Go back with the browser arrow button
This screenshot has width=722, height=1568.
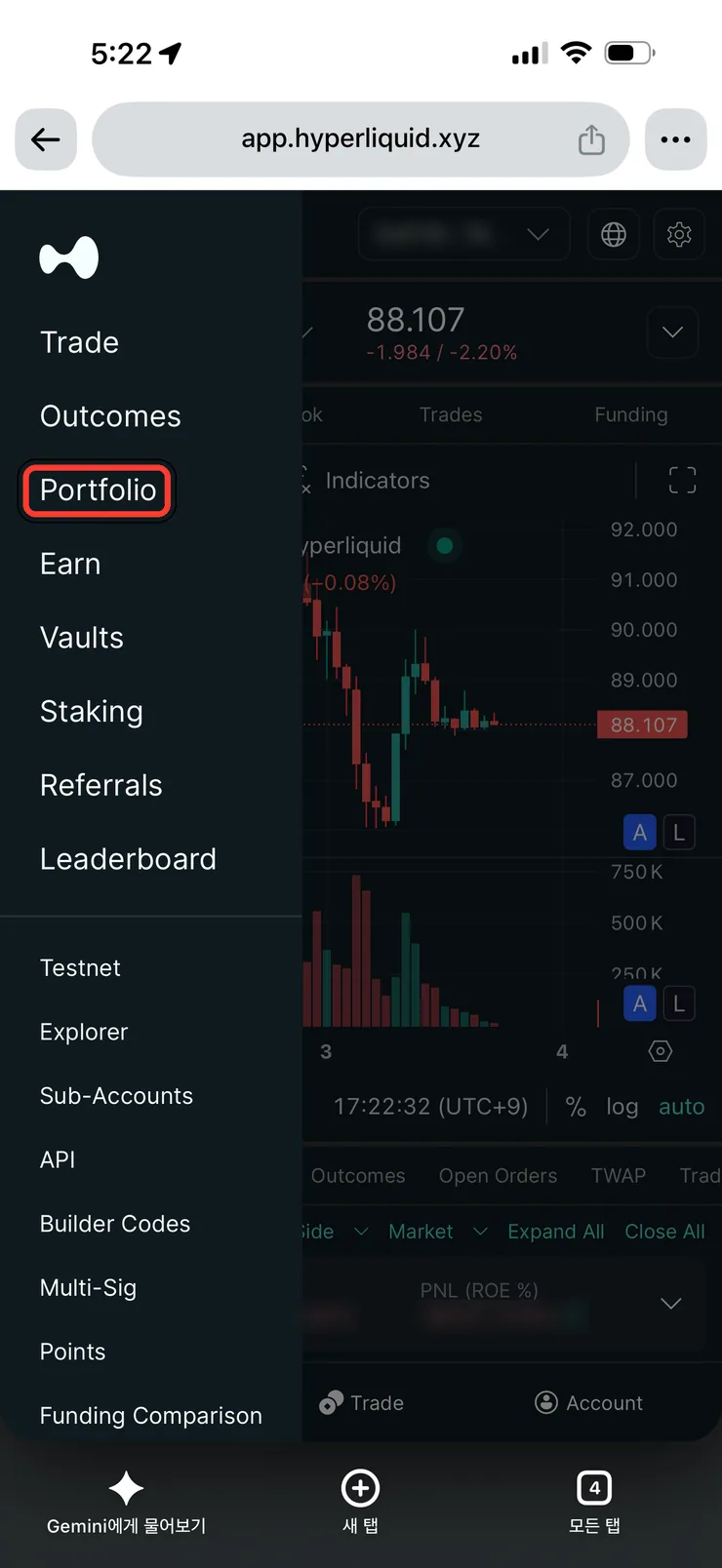pyautogui.click(x=46, y=139)
